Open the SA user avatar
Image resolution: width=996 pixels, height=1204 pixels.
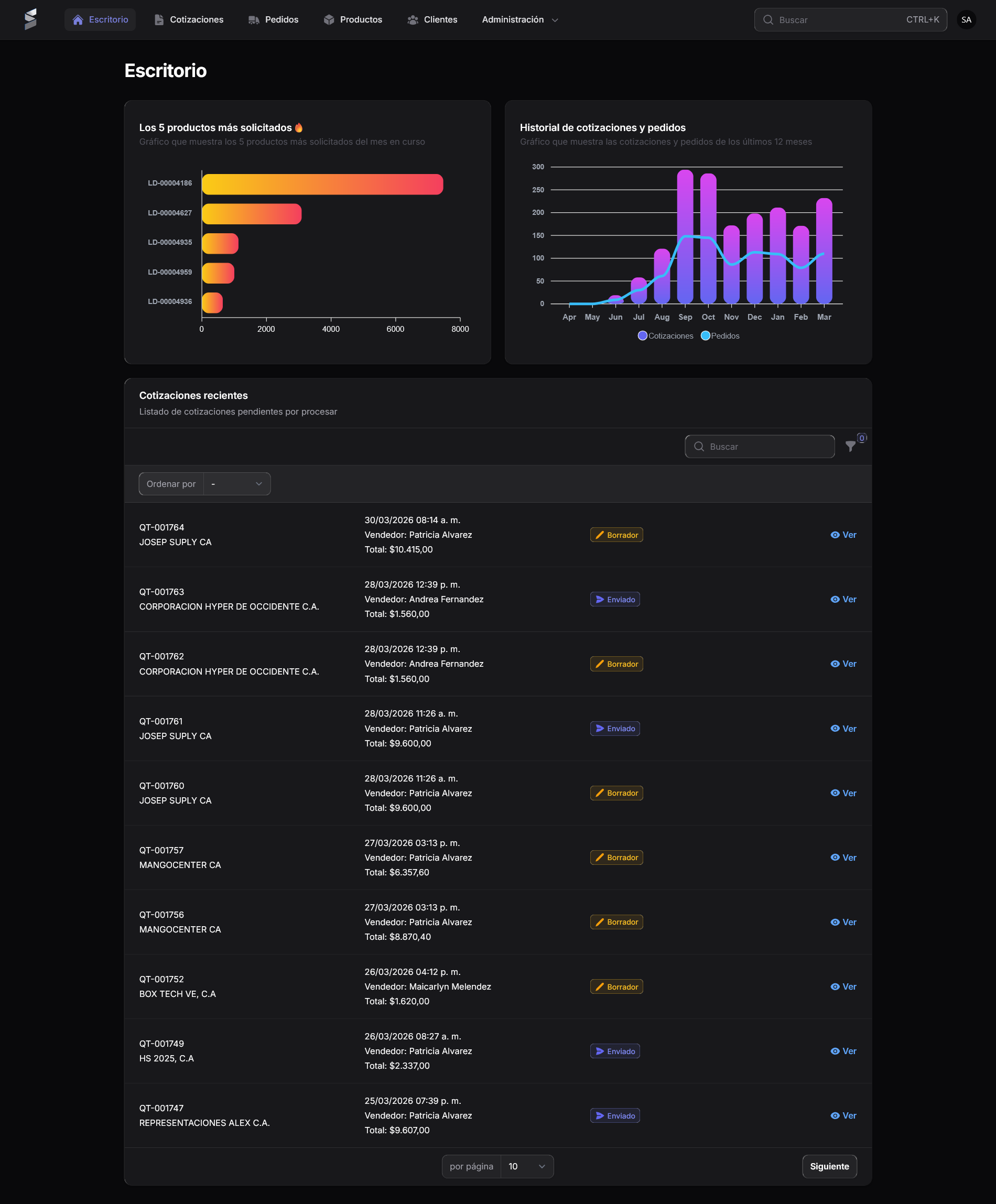pyautogui.click(x=966, y=19)
